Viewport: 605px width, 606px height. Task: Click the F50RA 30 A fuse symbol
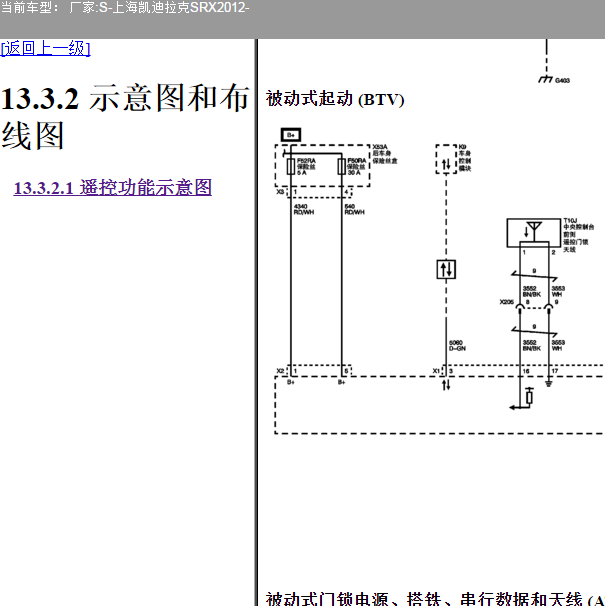tap(341, 167)
